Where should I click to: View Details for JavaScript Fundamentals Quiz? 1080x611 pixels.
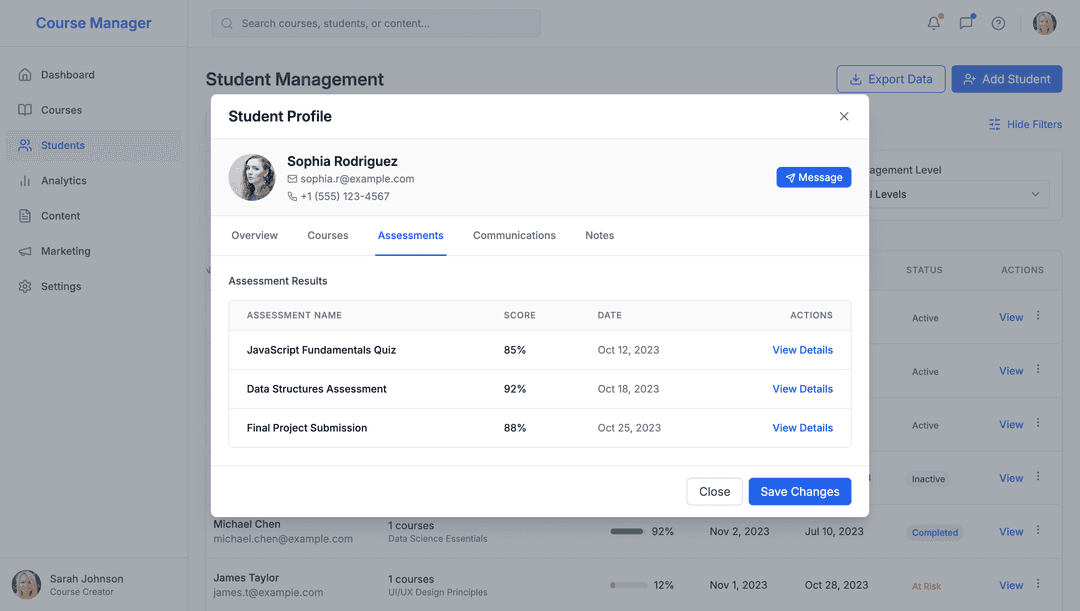(802, 350)
